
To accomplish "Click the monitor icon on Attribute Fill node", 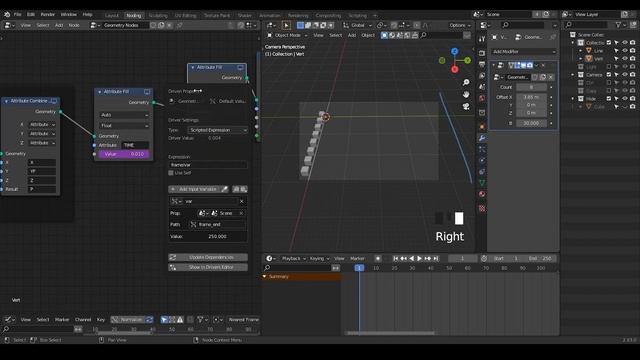I will tap(147, 92).
